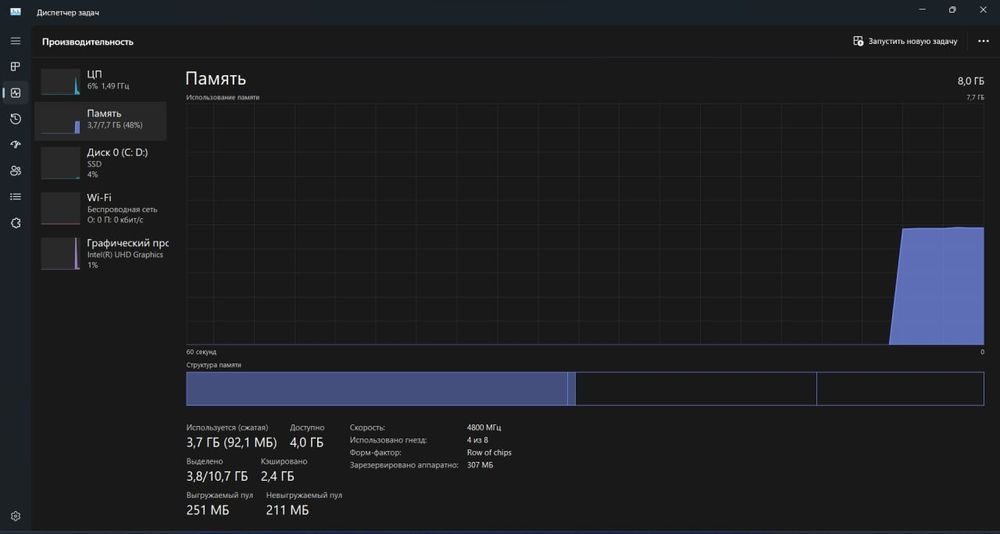The height and width of the screenshot is (534, 1000).
Task: Open the Services puzzle icon in sidebar
Action: (x=16, y=223)
